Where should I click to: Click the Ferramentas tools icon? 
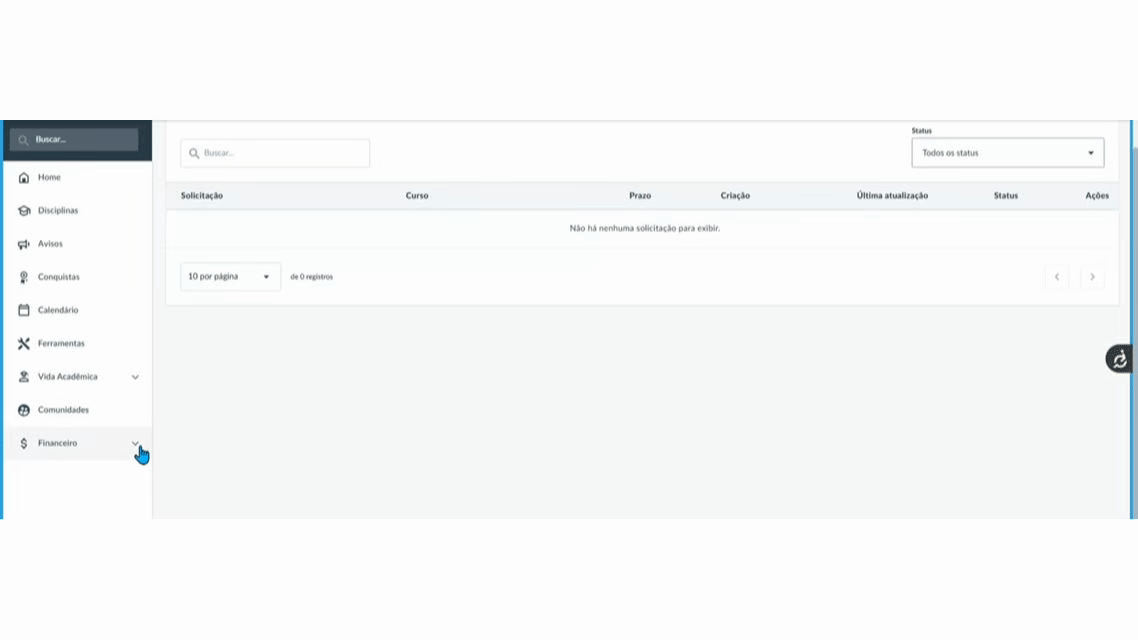click(24, 344)
